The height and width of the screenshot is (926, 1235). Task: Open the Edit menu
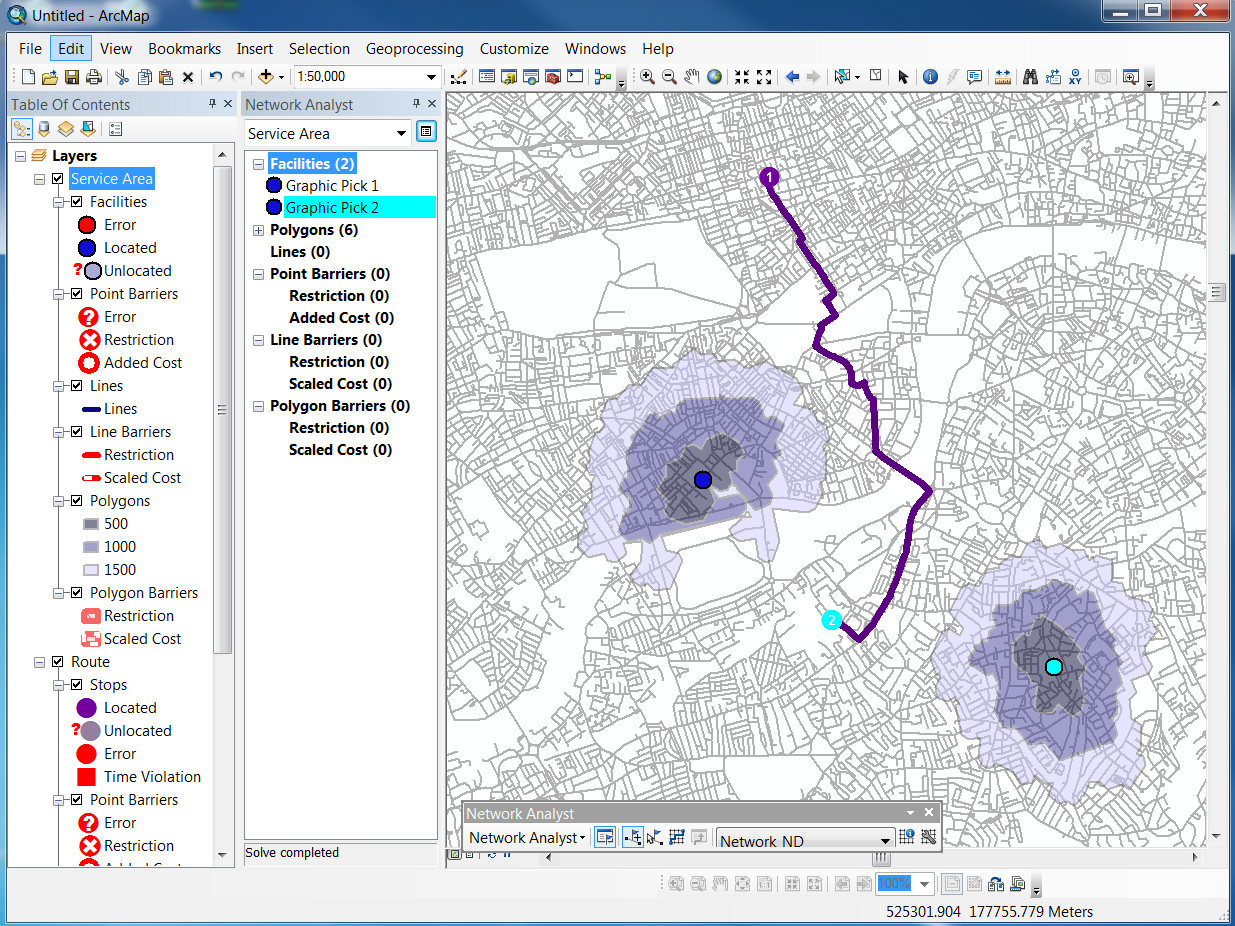[x=71, y=48]
